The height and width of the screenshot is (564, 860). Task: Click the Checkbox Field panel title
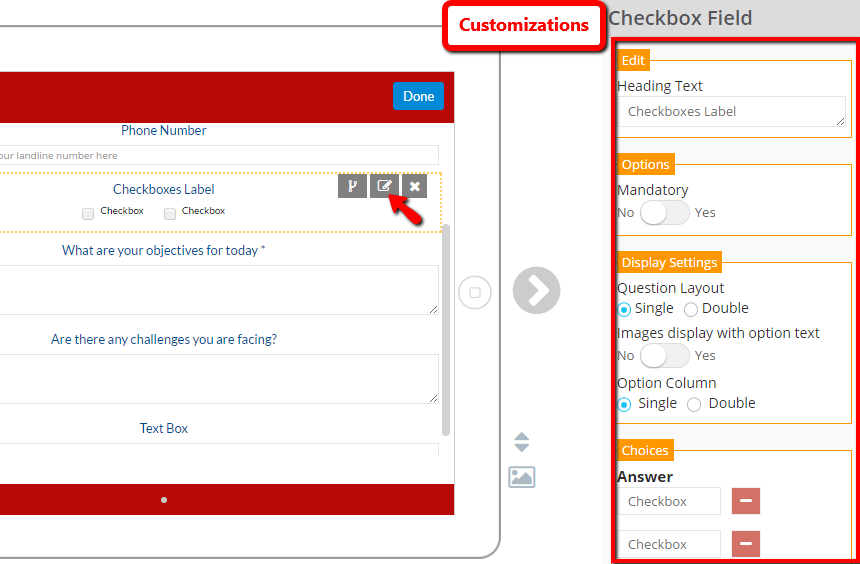[680, 18]
